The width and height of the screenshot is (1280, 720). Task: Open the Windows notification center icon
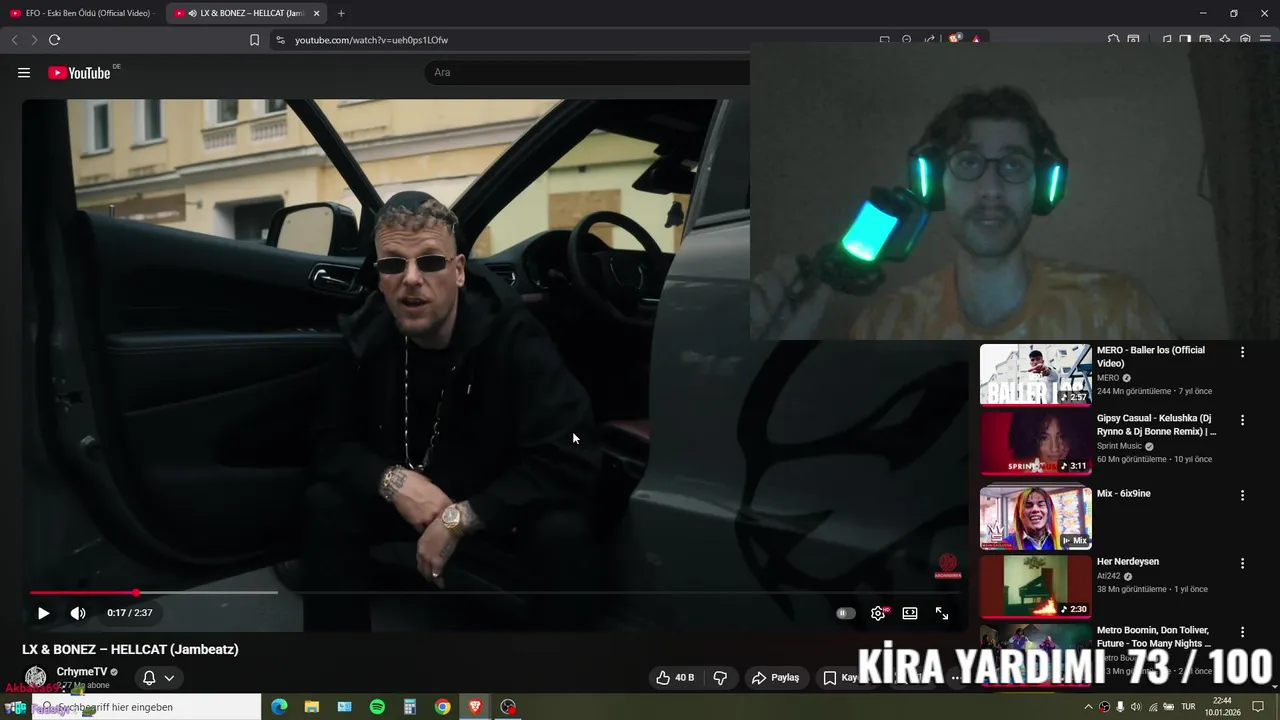point(1258,707)
